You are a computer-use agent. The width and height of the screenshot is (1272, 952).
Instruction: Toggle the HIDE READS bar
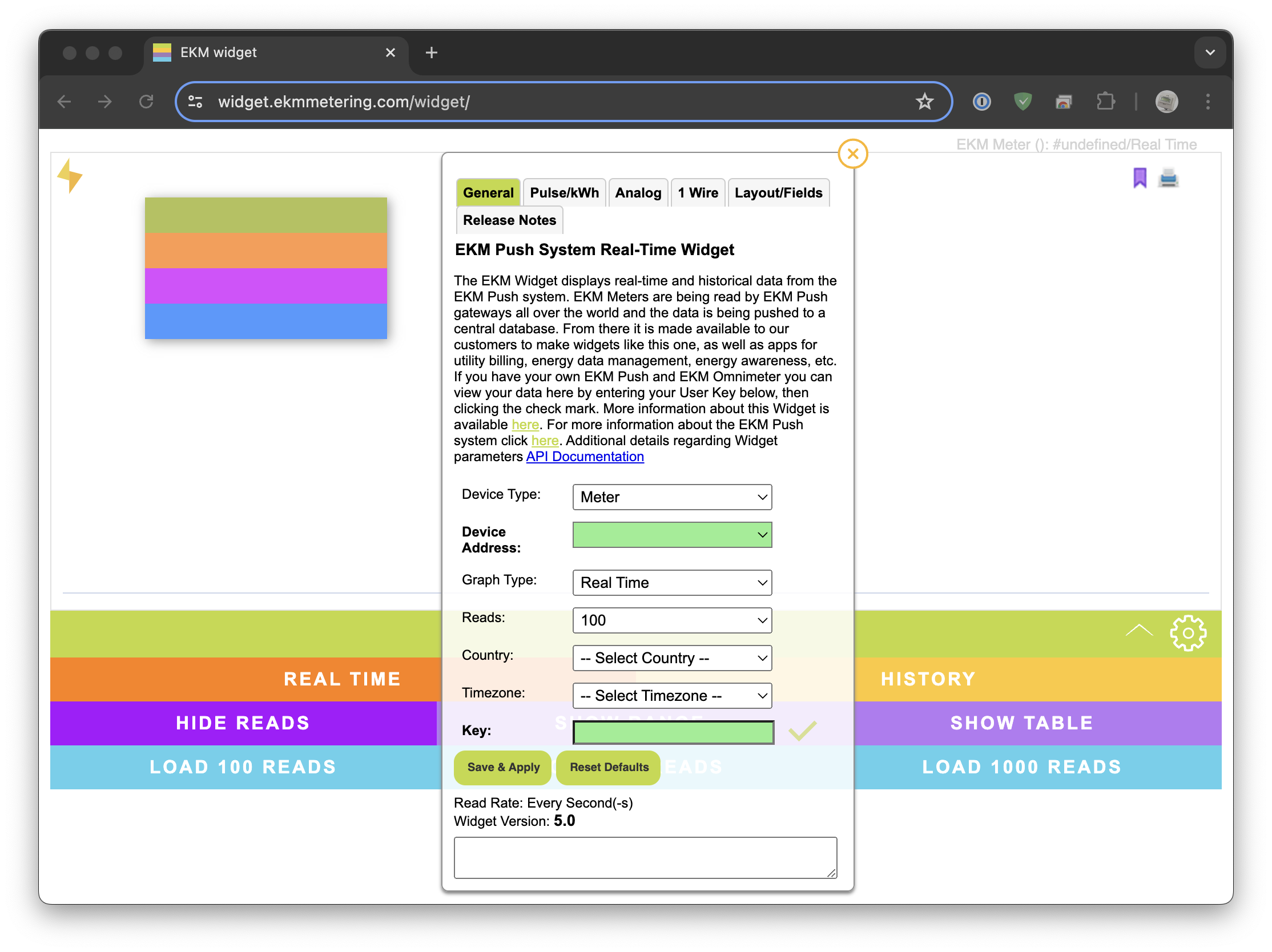tap(243, 723)
